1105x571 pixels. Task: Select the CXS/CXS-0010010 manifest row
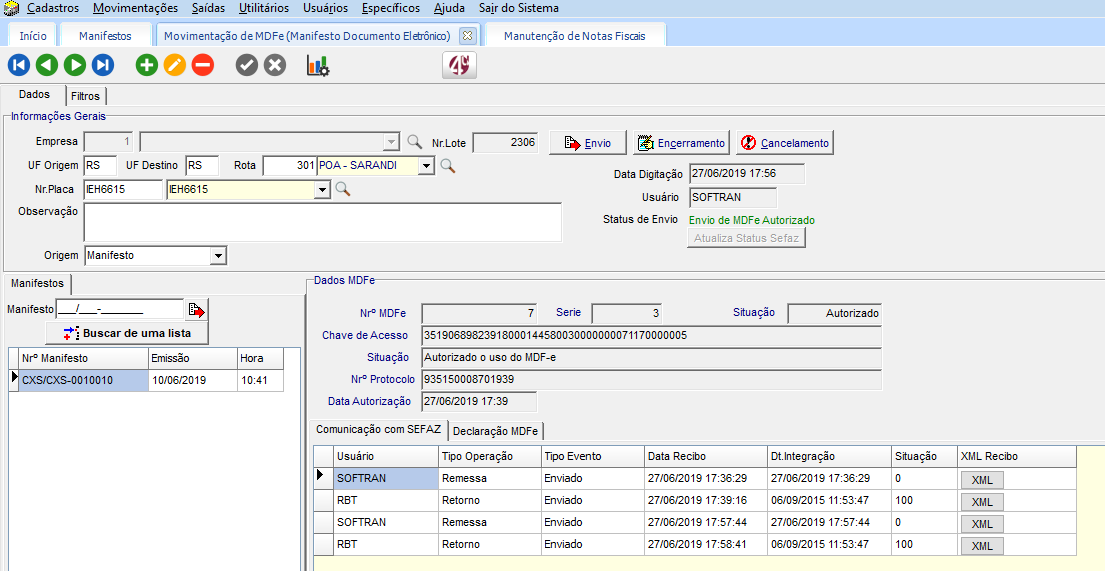tap(78, 381)
